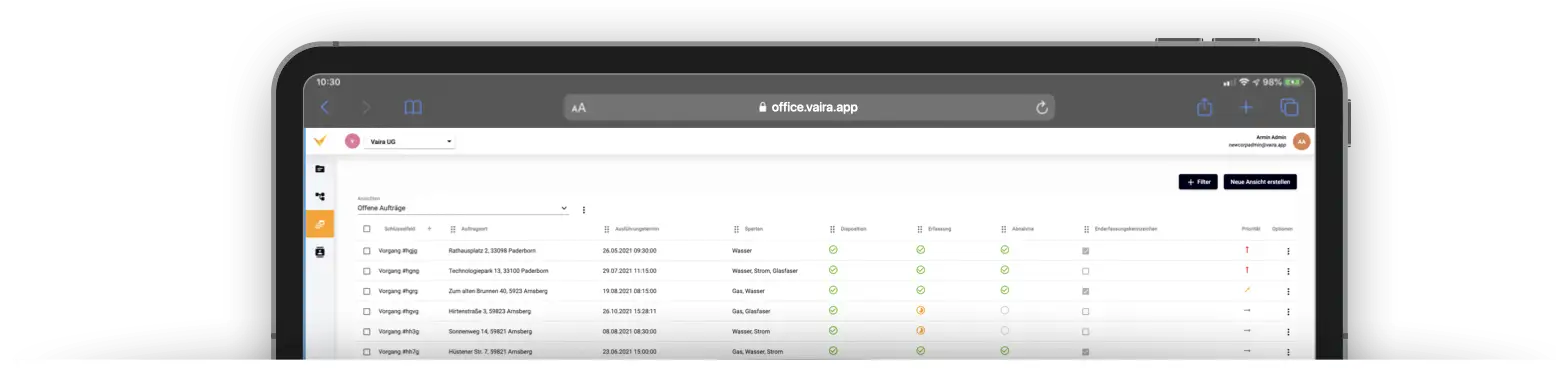
Task: Select row checkbox for Vorgang #hgrg
Action: (367, 291)
